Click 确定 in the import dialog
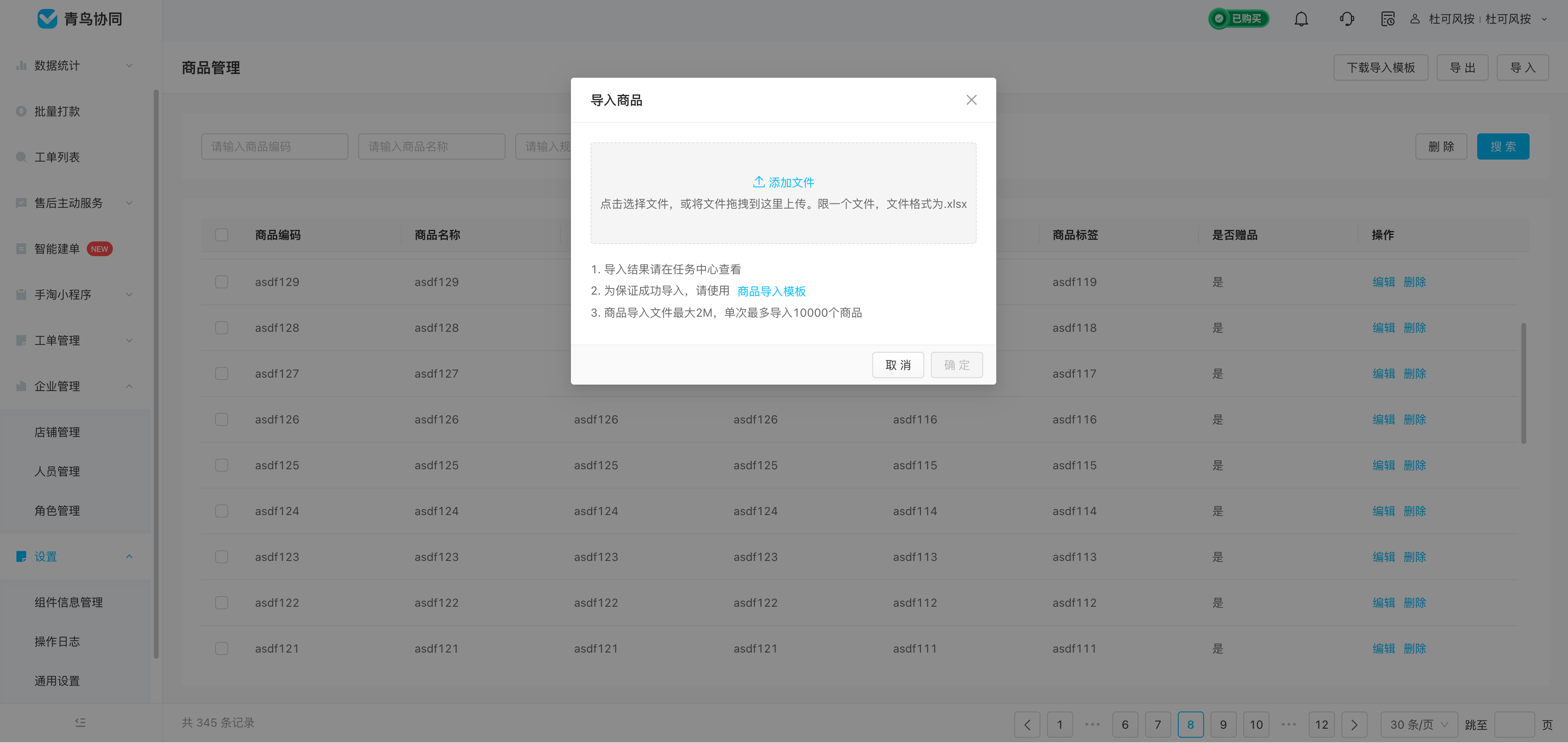This screenshot has height=743, width=1568. click(956, 365)
